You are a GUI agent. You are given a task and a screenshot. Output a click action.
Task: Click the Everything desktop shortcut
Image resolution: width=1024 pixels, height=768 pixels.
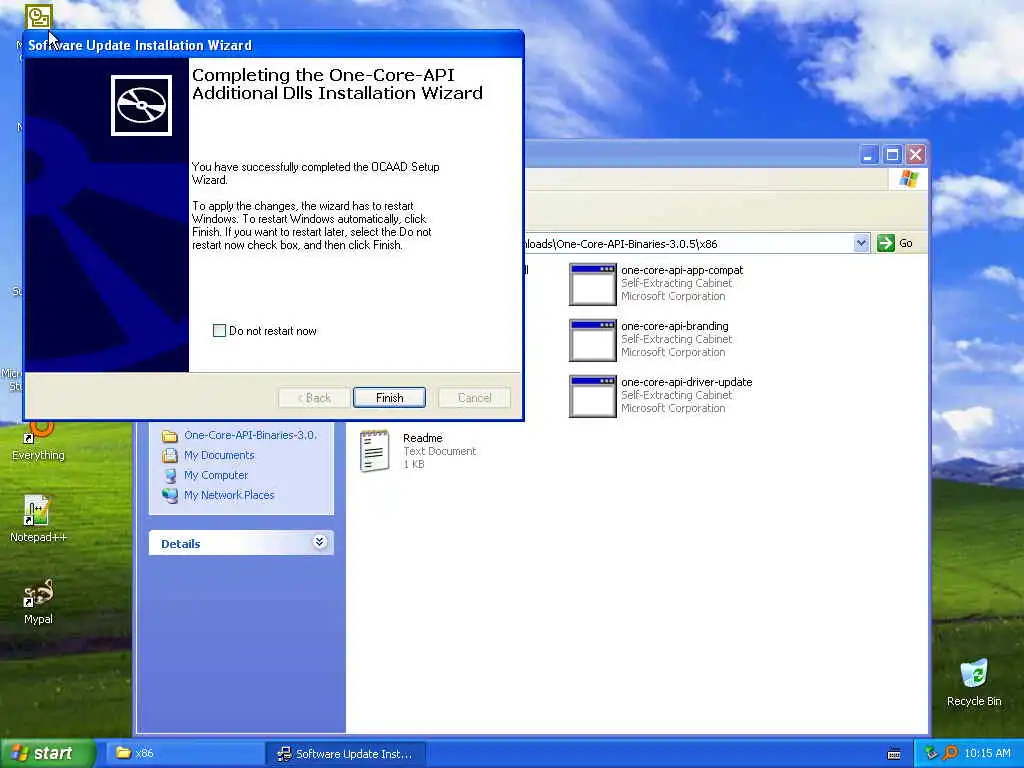point(38,443)
